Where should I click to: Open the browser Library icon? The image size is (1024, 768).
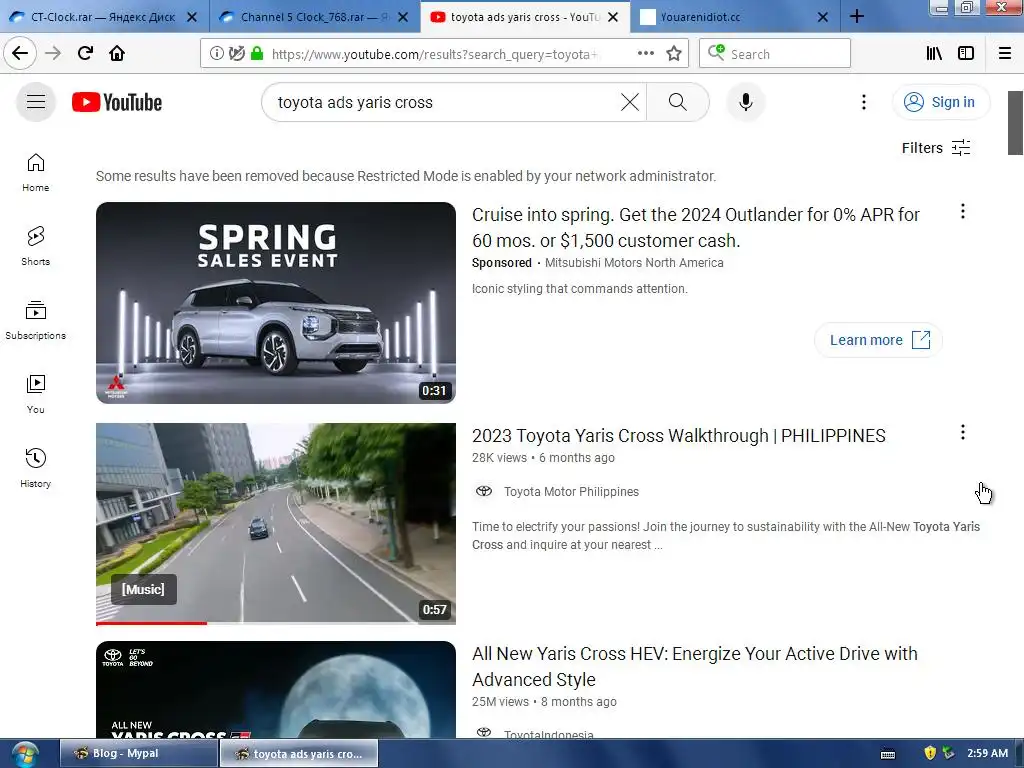point(934,54)
